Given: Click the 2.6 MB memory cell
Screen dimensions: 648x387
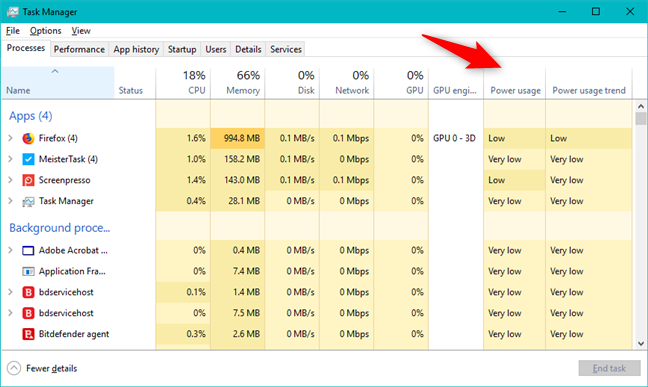Looking at the screenshot, I should coord(238,334).
